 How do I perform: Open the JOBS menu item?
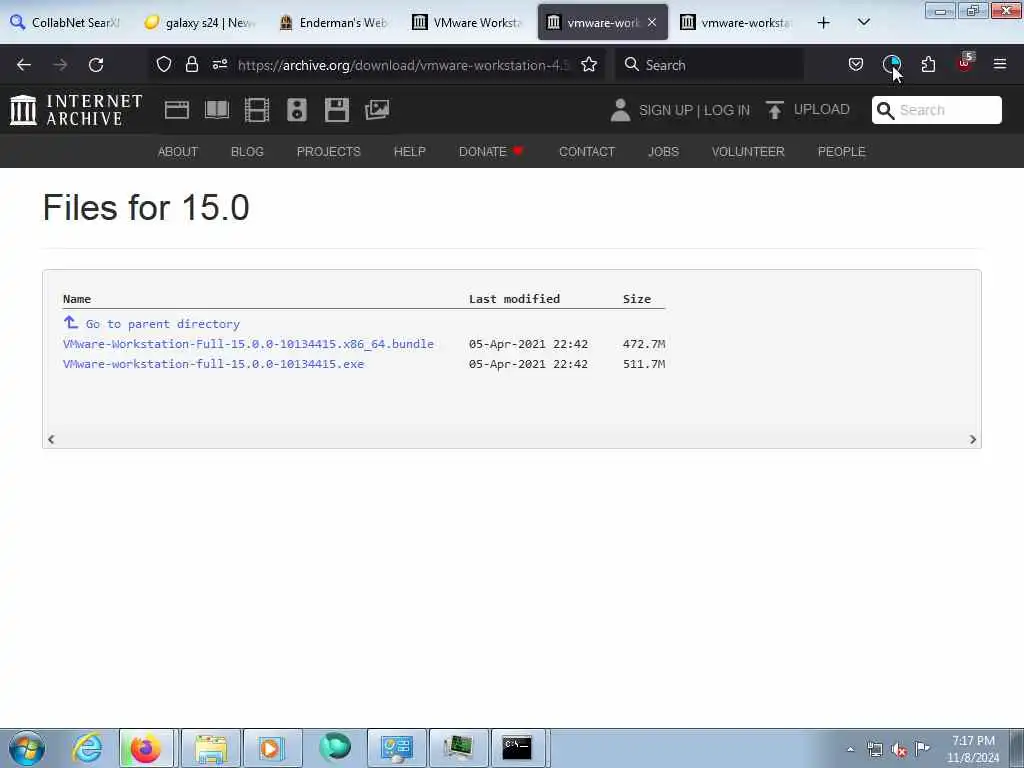click(664, 152)
